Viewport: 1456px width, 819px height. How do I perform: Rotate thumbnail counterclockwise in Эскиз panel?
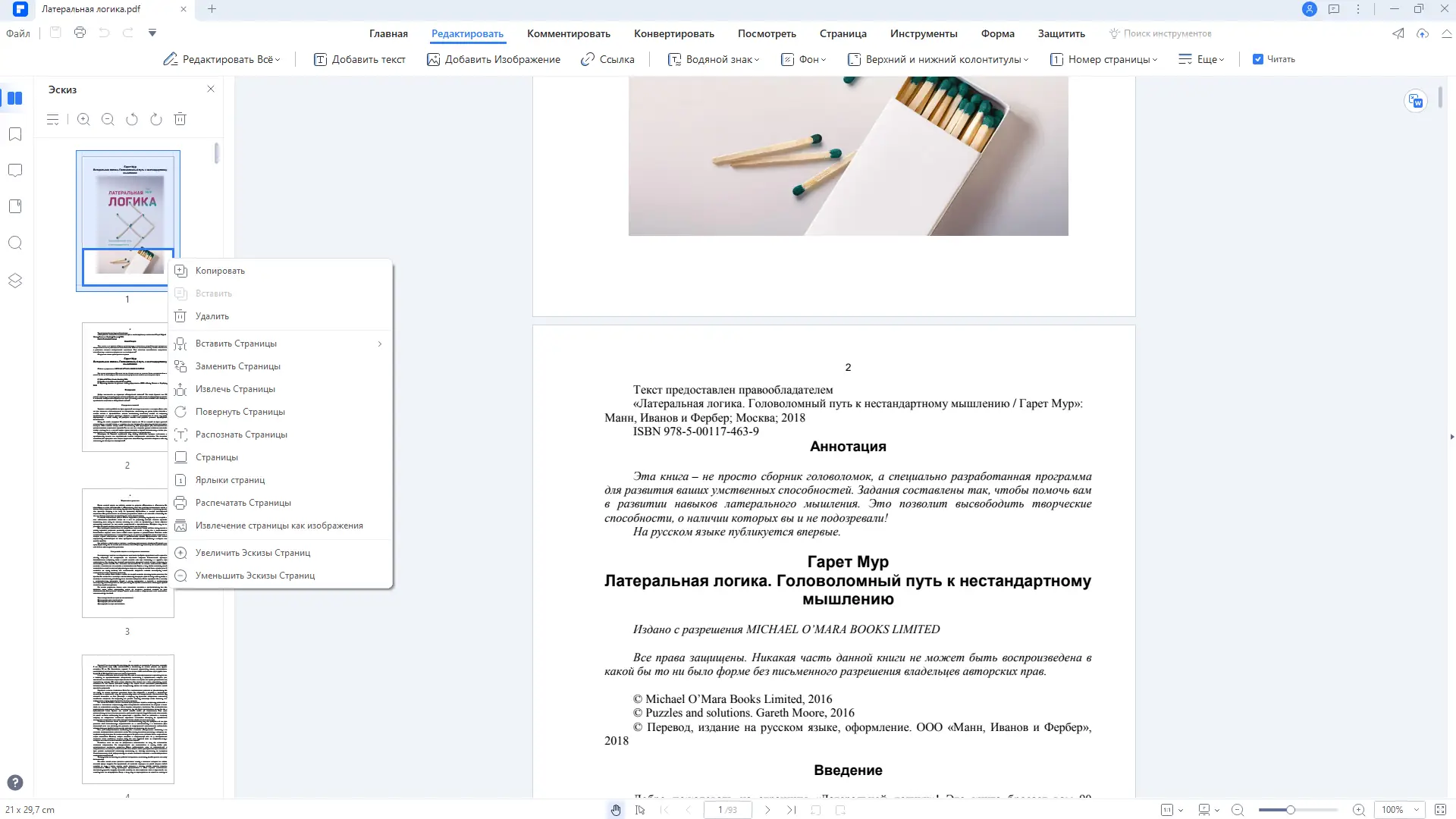[132, 119]
